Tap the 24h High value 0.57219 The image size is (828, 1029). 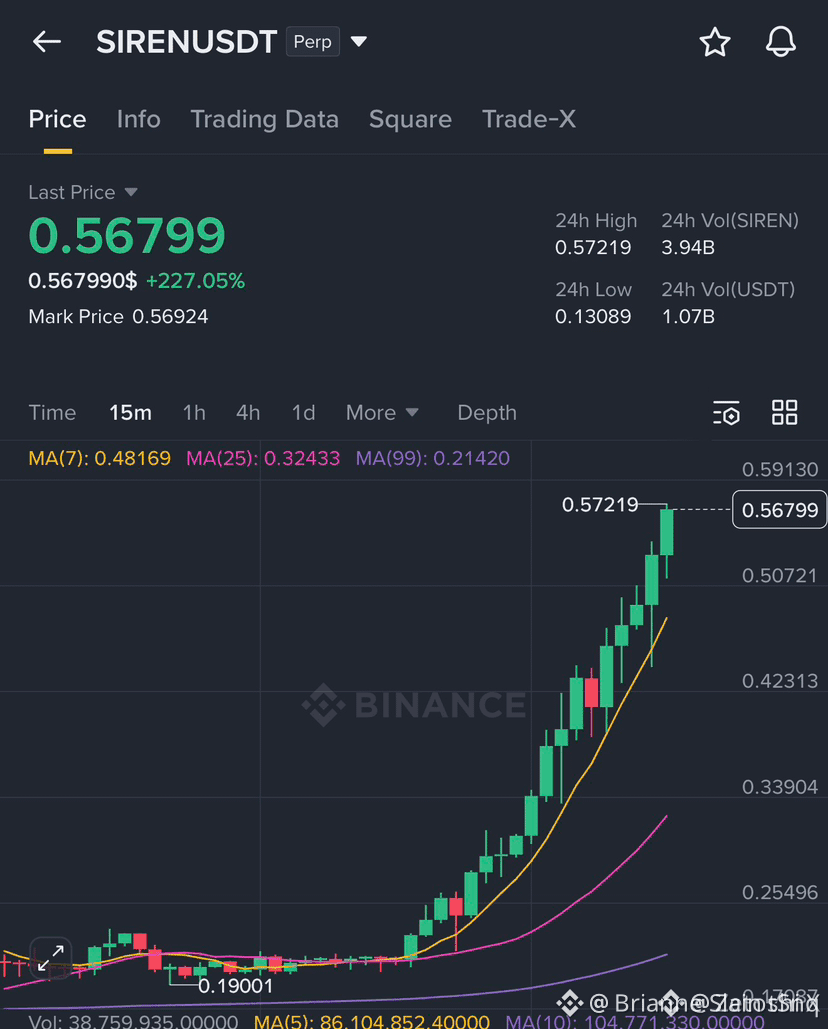[593, 248]
